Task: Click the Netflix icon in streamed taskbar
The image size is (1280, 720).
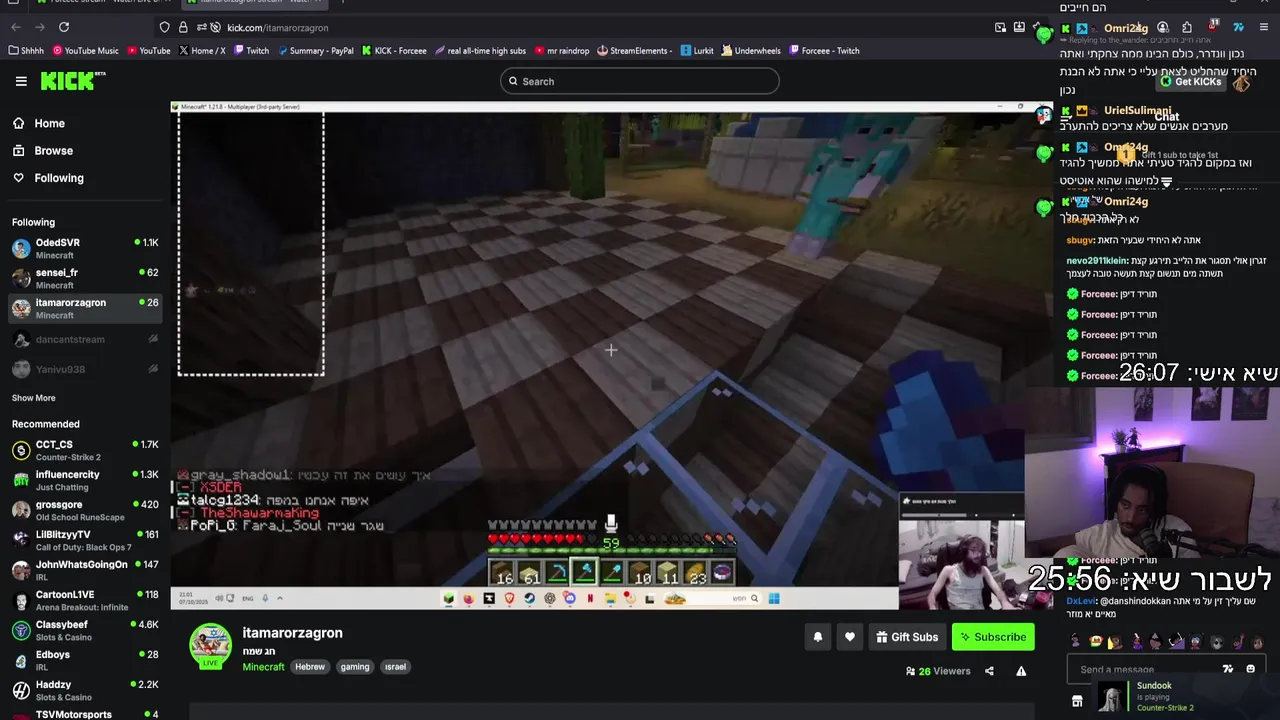Action: pyautogui.click(x=590, y=598)
